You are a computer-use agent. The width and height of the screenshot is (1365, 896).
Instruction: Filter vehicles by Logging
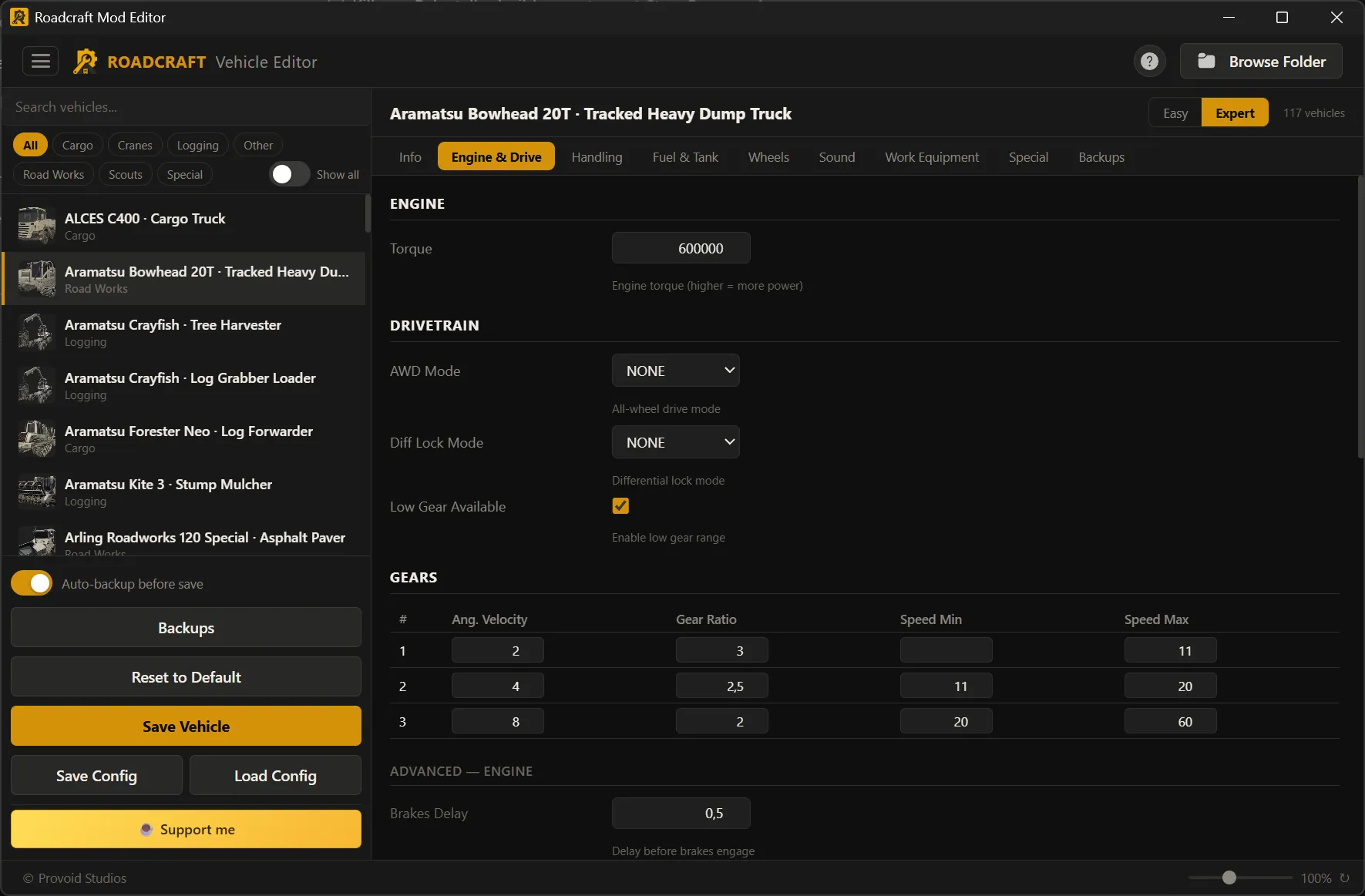point(197,145)
